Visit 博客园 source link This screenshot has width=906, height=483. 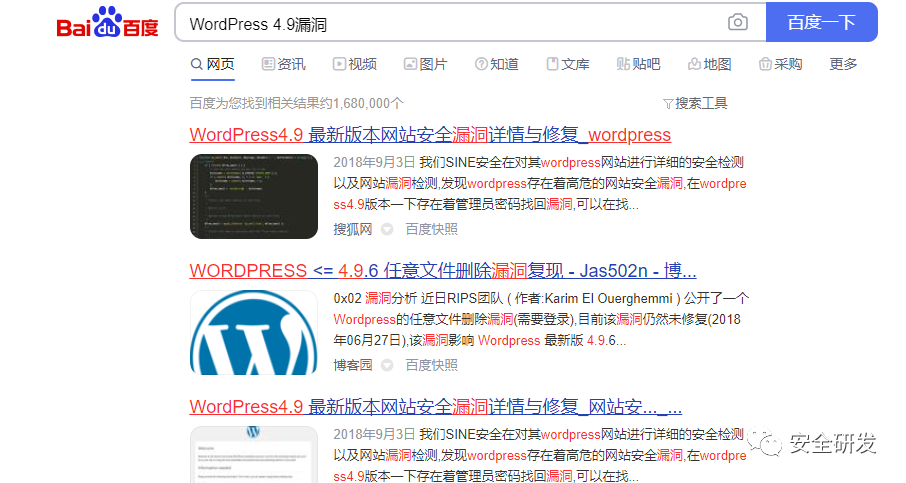click(352, 365)
